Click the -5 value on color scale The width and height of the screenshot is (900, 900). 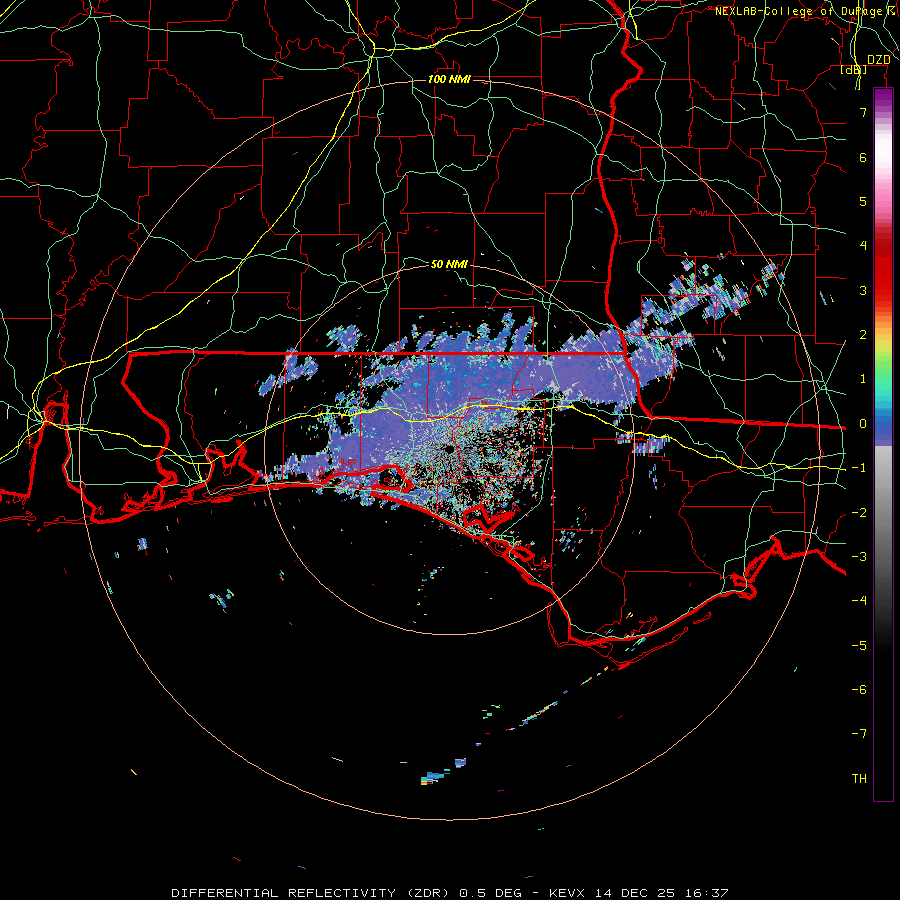coord(859,646)
